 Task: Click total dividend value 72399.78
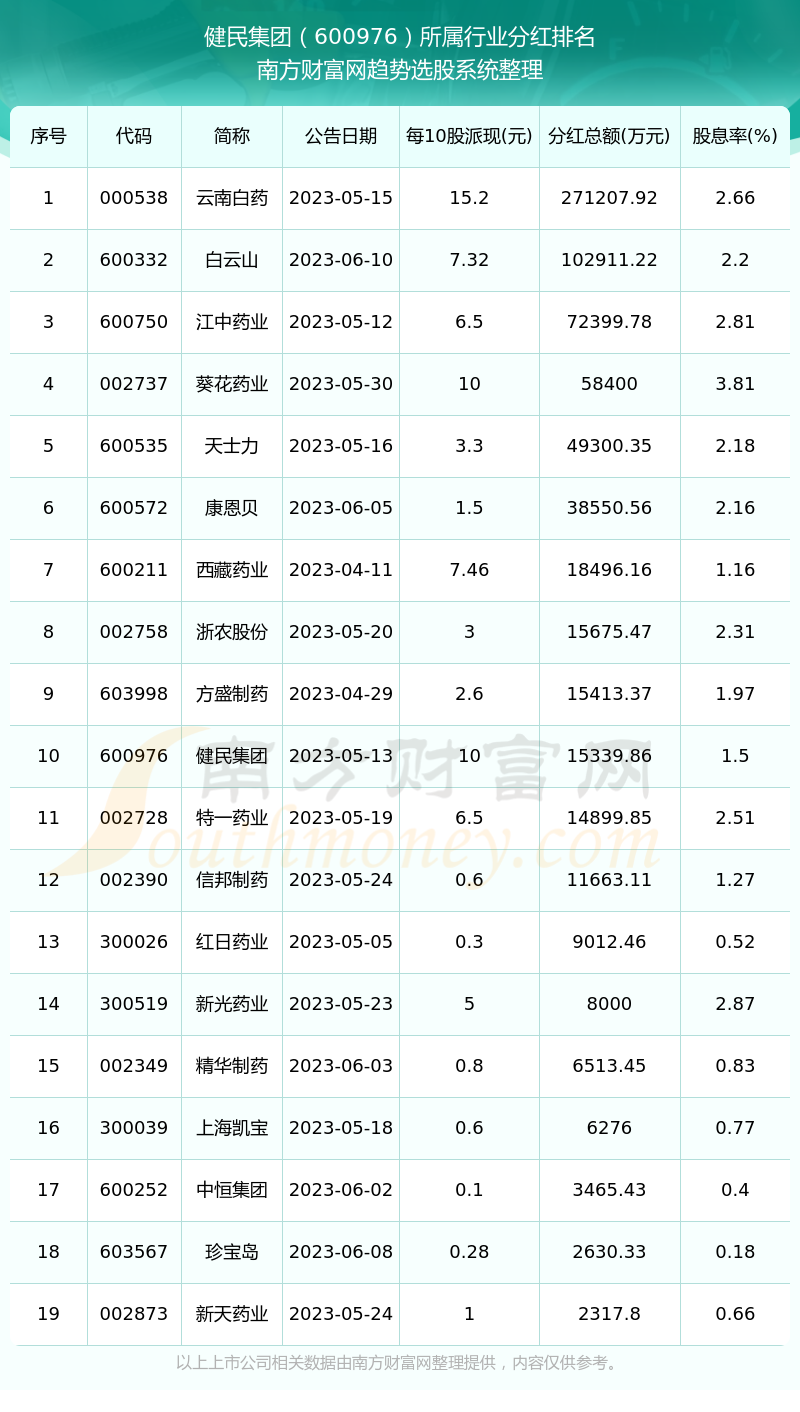pos(609,322)
